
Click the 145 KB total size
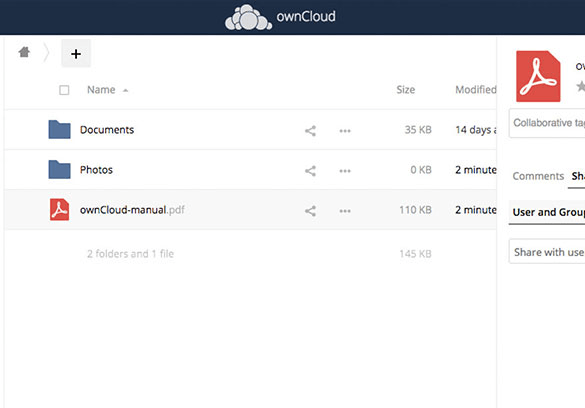pyautogui.click(x=415, y=254)
